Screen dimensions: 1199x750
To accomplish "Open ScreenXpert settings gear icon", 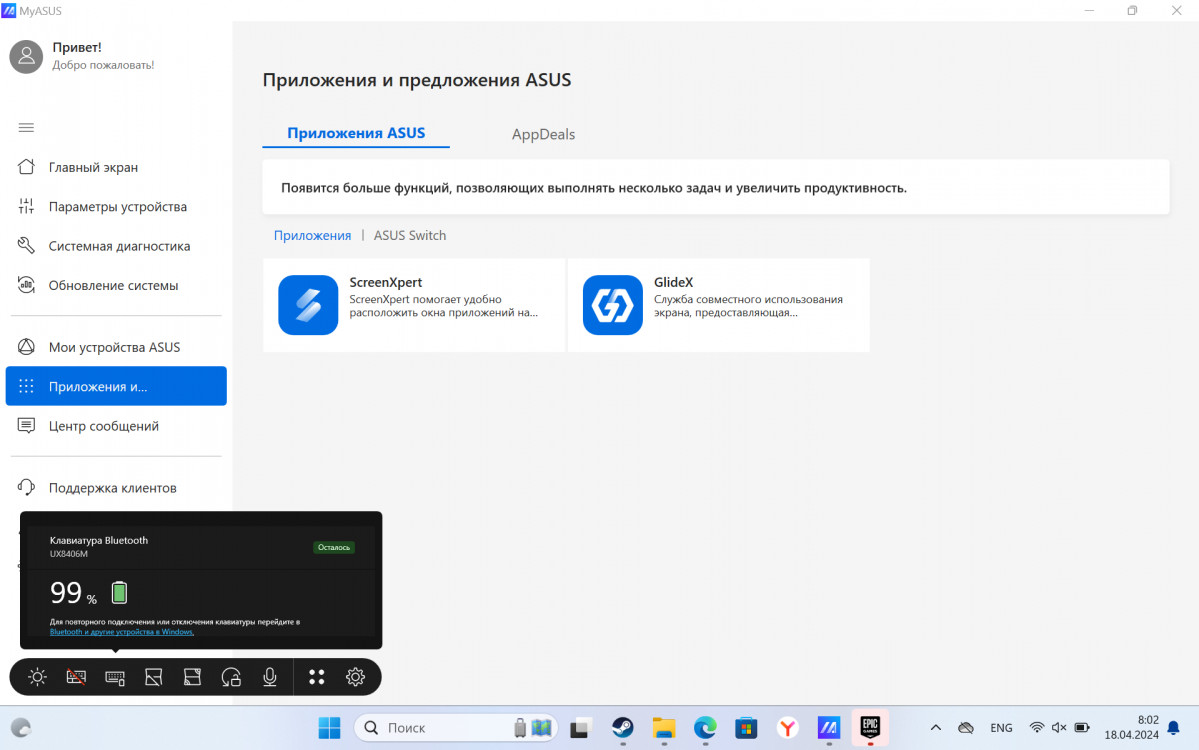I will coord(356,677).
